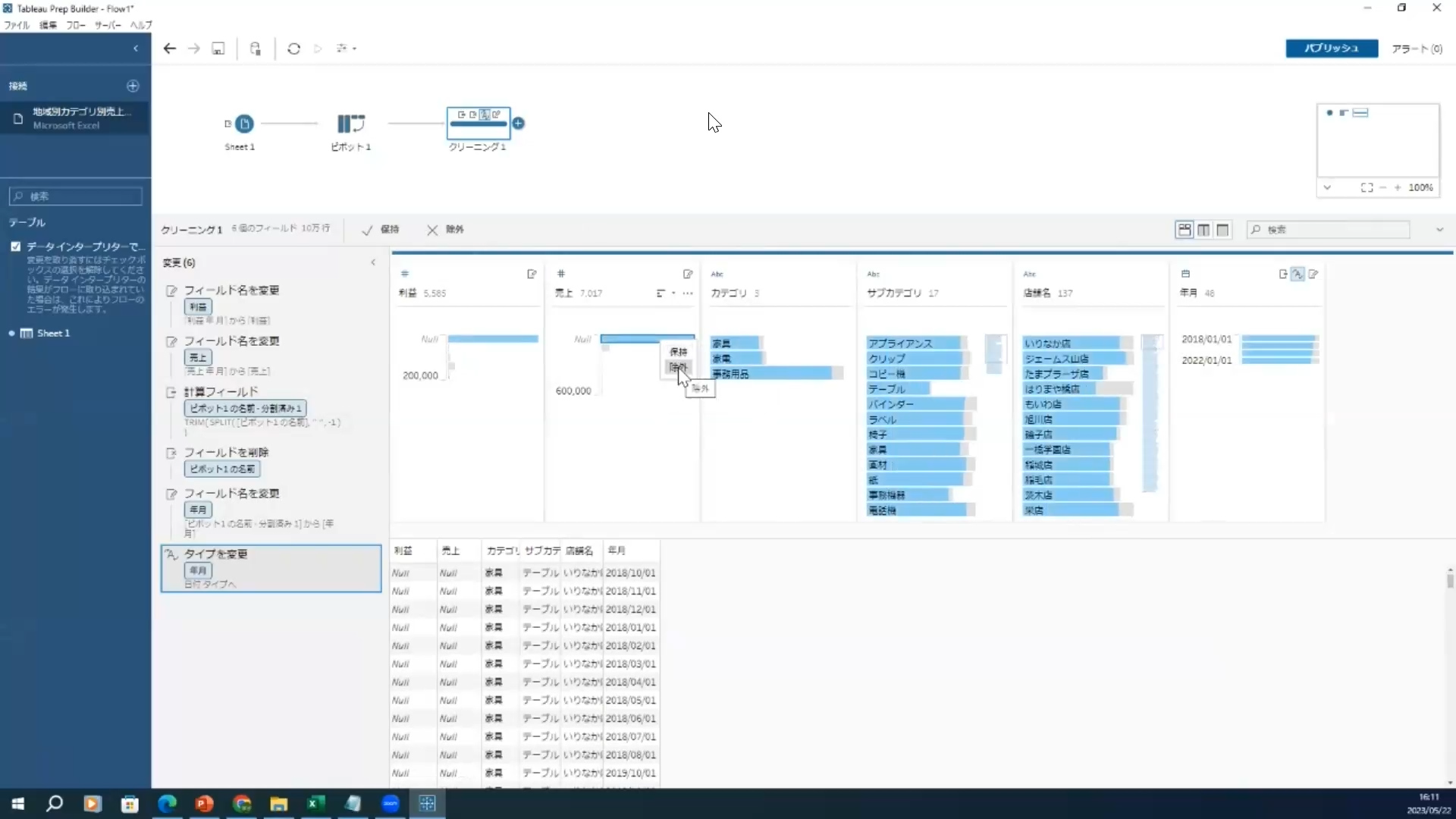Choose 保持 in the context menu
Screen dimensions: 1456x819
pos(679,352)
